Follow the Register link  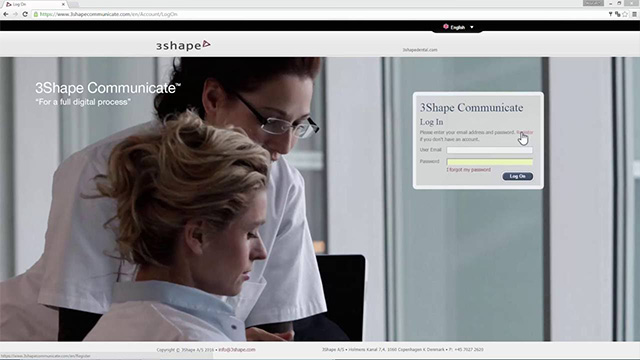point(525,132)
